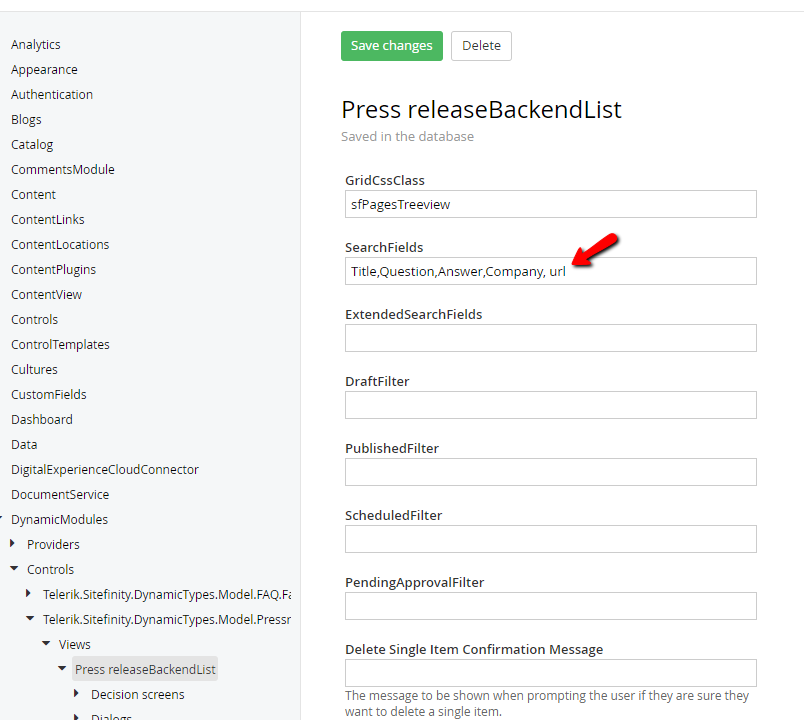The height and width of the screenshot is (720, 804).
Task: Open Dashboard settings
Action: (42, 419)
